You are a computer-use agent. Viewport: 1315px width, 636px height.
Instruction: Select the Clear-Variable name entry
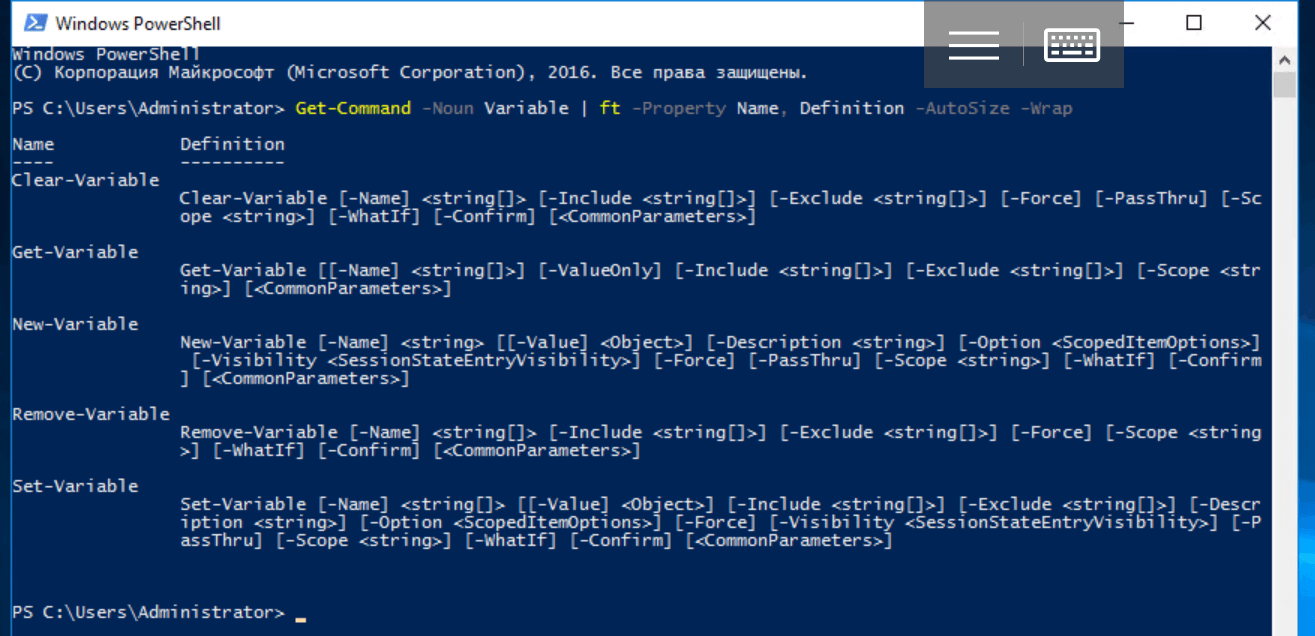point(86,180)
